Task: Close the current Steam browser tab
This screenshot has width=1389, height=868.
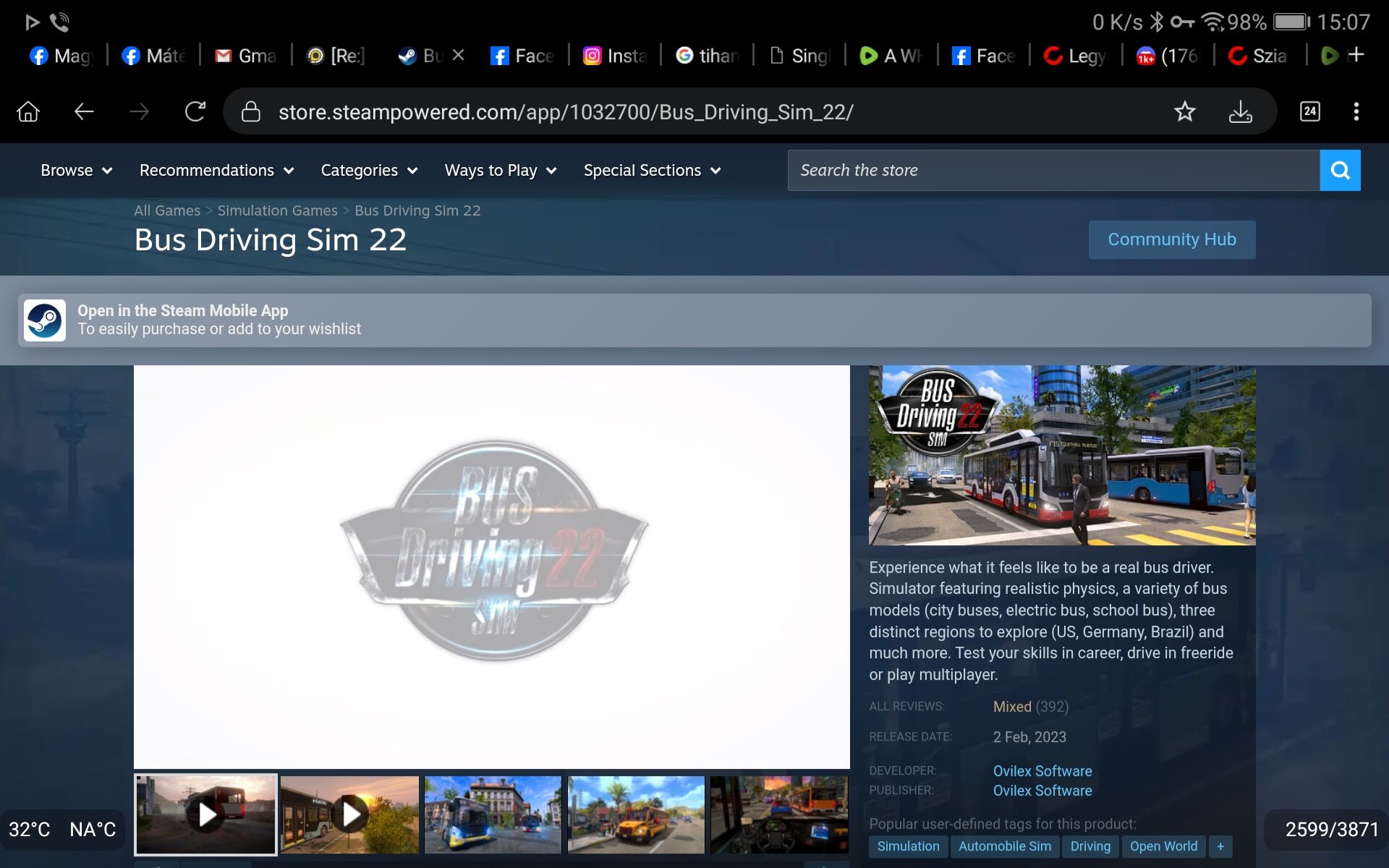Action: 458,55
